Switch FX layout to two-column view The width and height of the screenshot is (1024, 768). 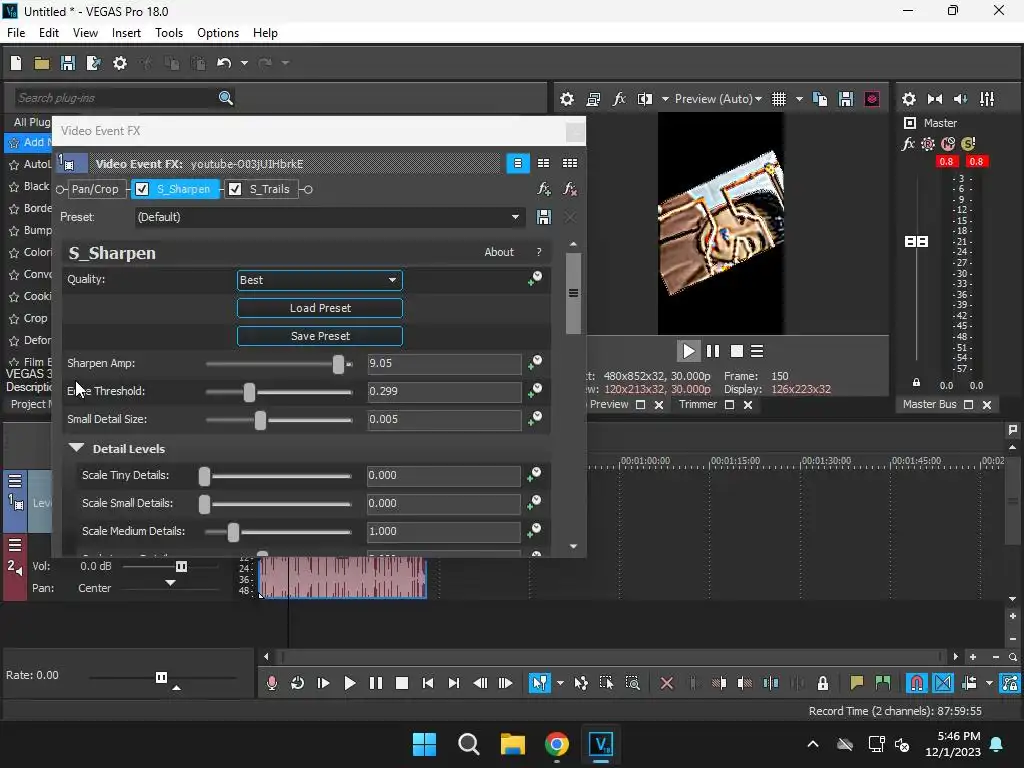point(543,163)
